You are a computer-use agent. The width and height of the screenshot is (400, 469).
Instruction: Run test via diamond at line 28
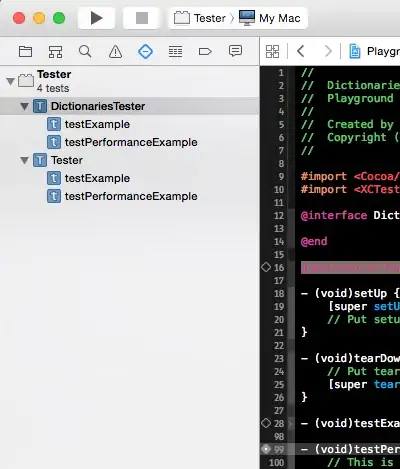(x=266, y=423)
